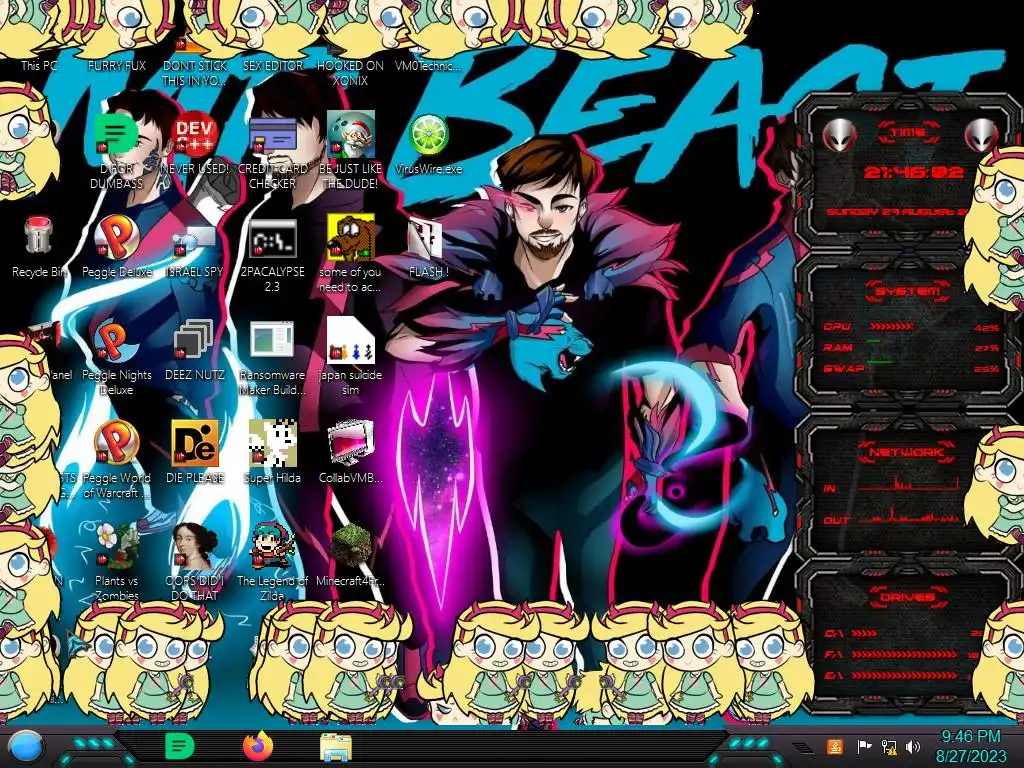Click the network OUT graph
This screenshot has width=1024, height=768.
click(908, 515)
